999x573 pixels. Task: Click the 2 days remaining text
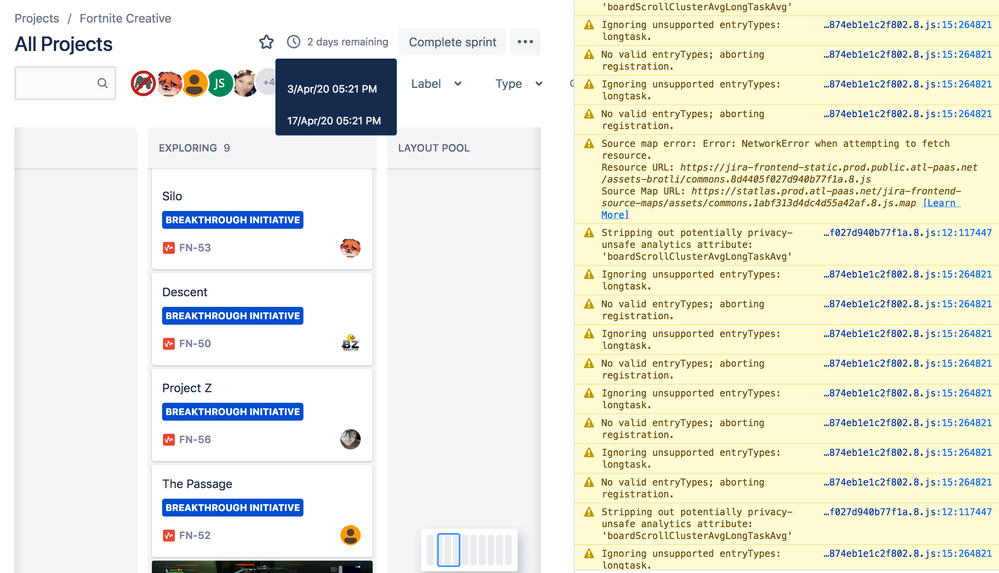(x=347, y=41)
